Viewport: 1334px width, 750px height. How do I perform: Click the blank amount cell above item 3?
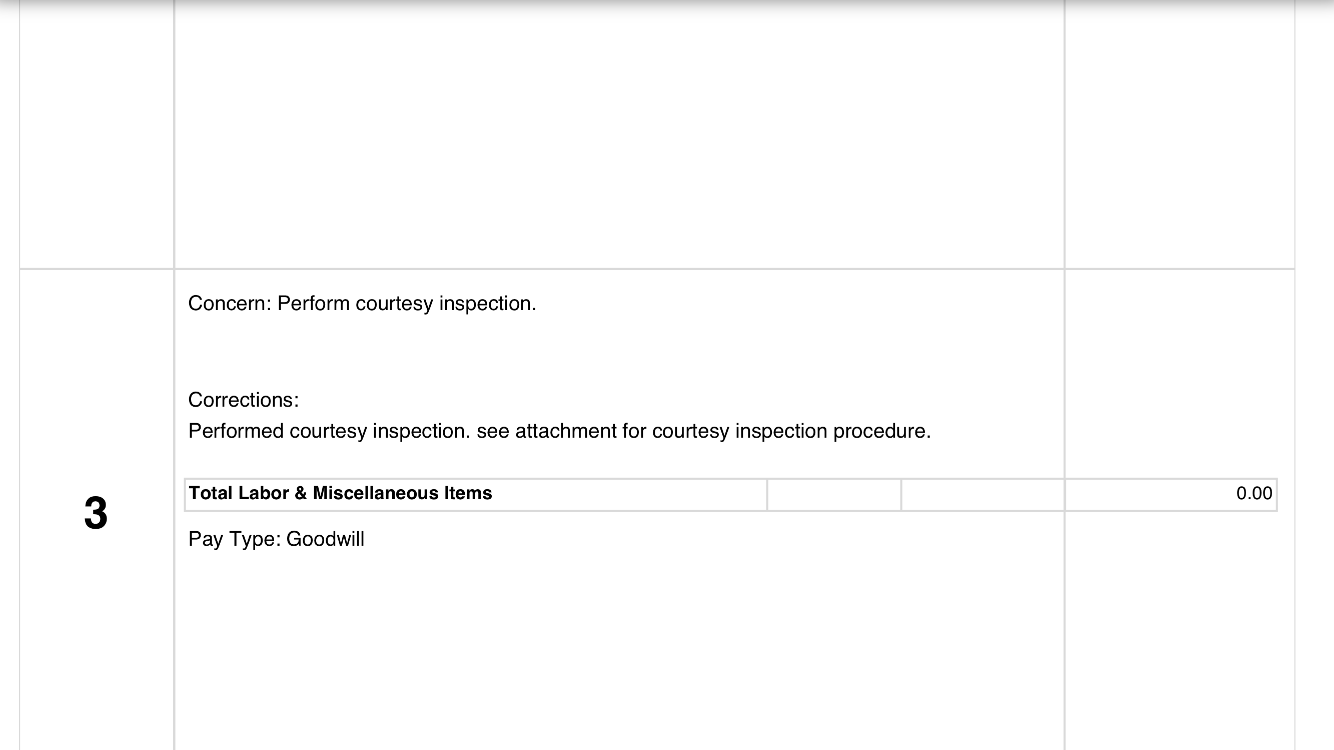pyautogui.click(x=1180, y=134)
